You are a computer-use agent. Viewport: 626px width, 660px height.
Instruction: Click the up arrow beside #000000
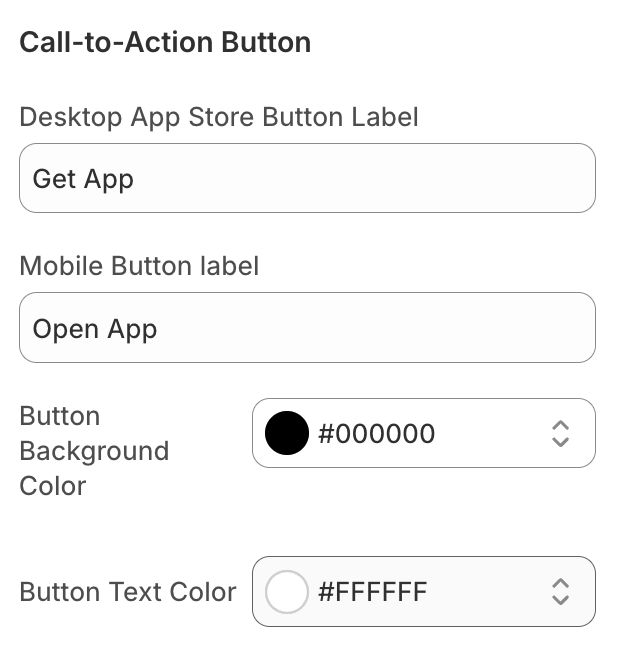pos(560,425)
